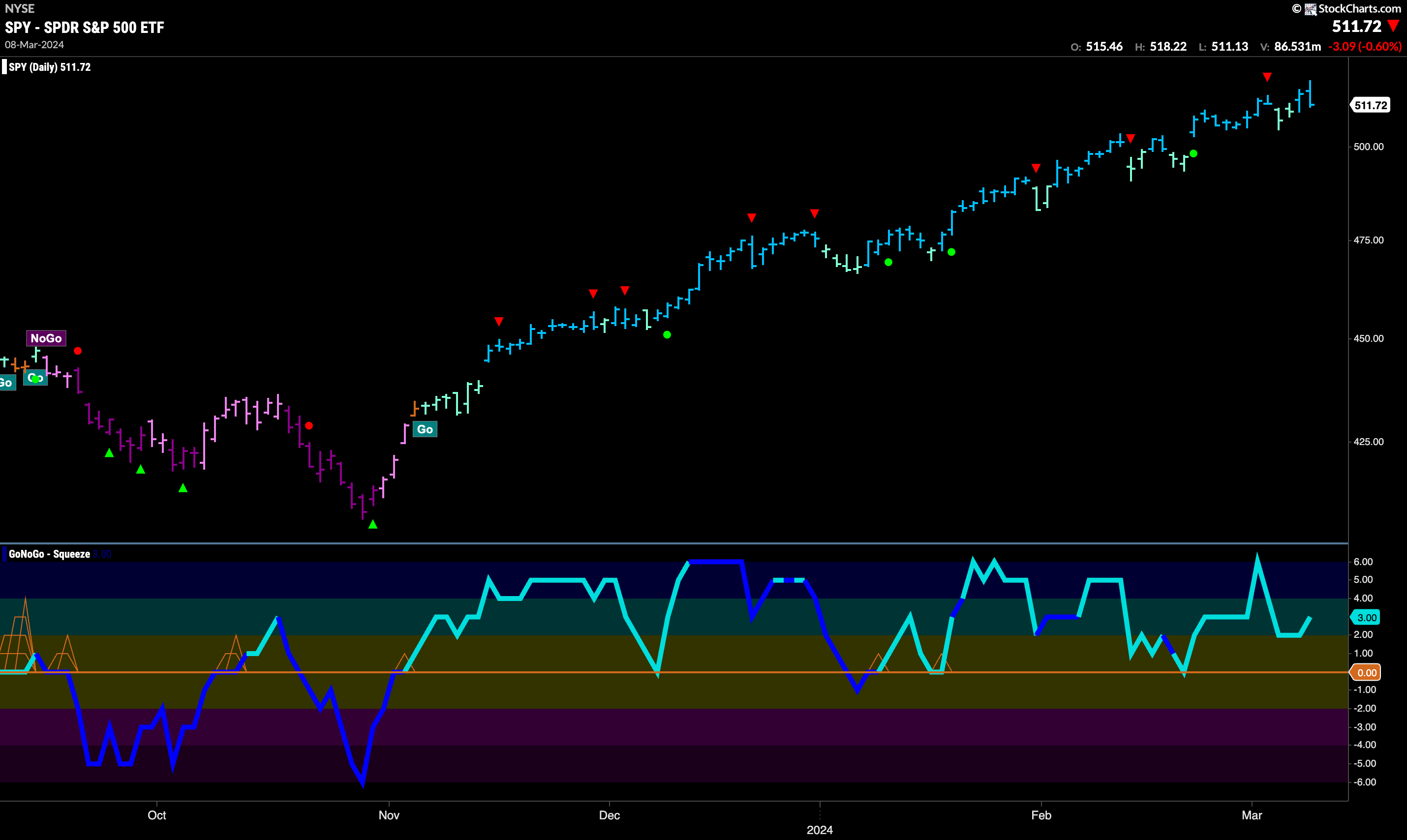Click the Feb label on the time axis
Viewport: 1407px width, 840px height.
click(1040, 815)
